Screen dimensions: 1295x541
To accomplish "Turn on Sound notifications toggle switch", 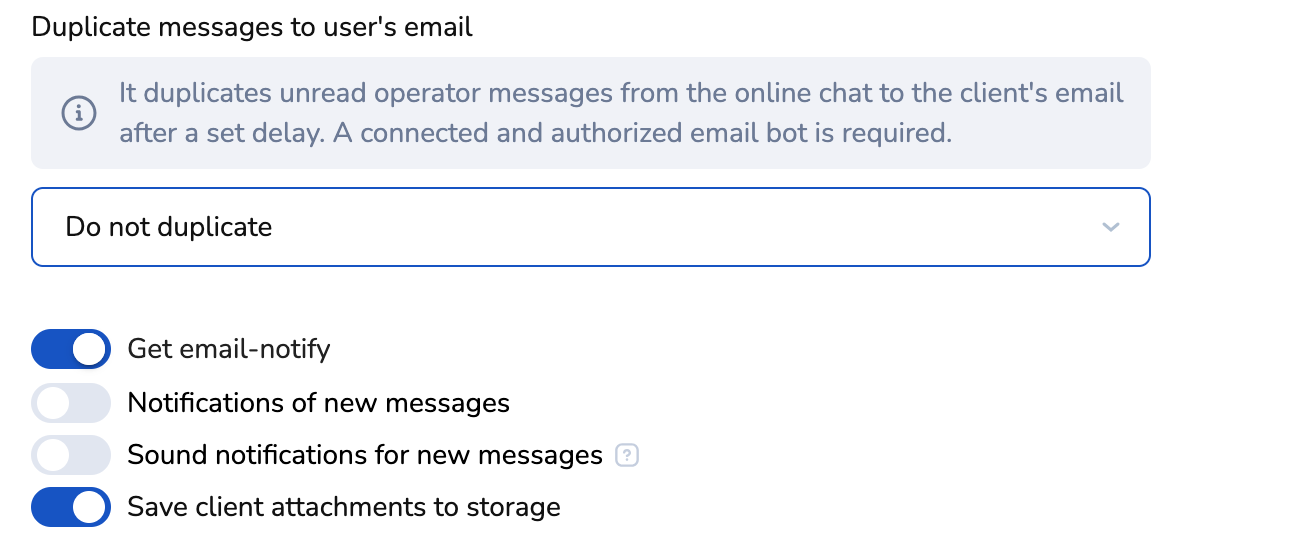I will pyautogui.click(x=71, y=456).
